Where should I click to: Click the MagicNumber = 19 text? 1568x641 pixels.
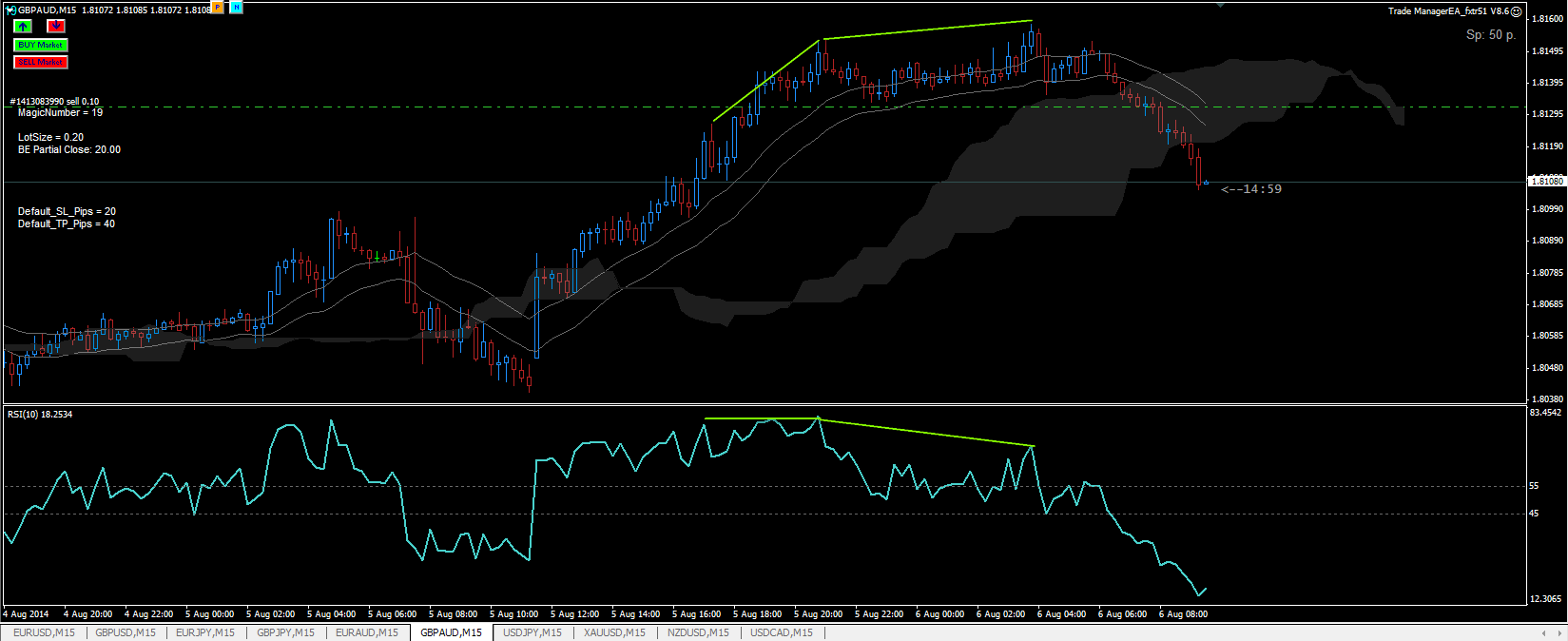tap(60, 112)
